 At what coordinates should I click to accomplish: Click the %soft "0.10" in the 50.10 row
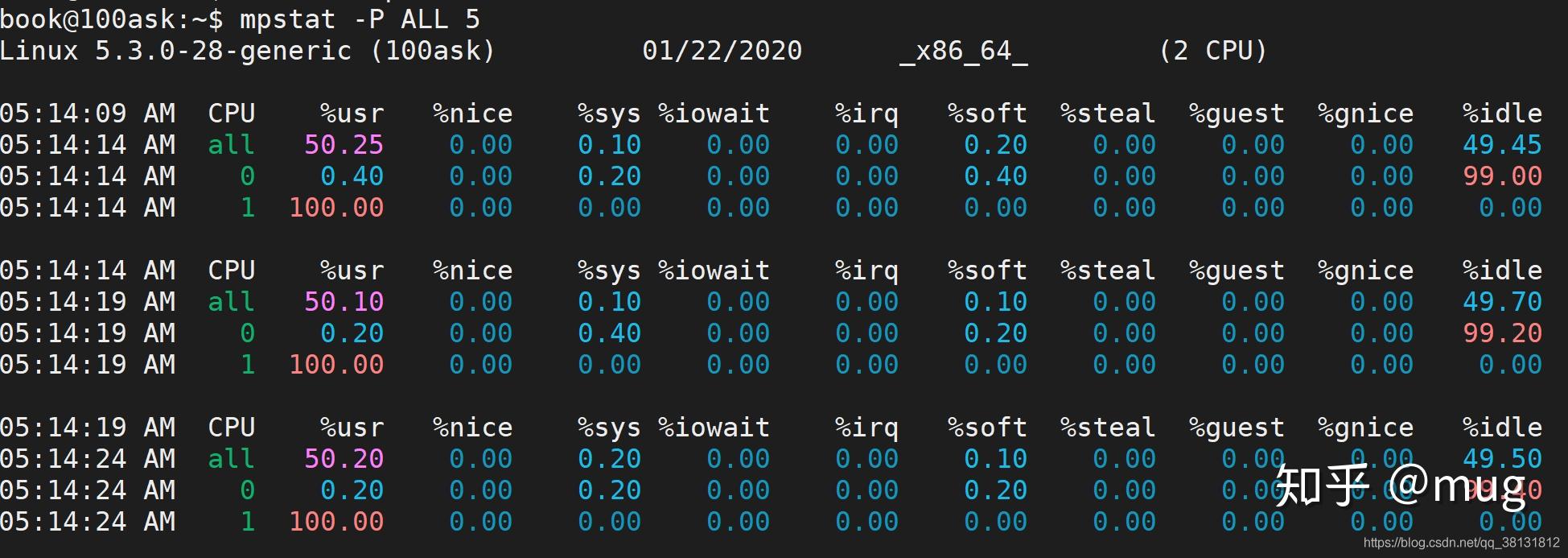click(x=996, y=302)
